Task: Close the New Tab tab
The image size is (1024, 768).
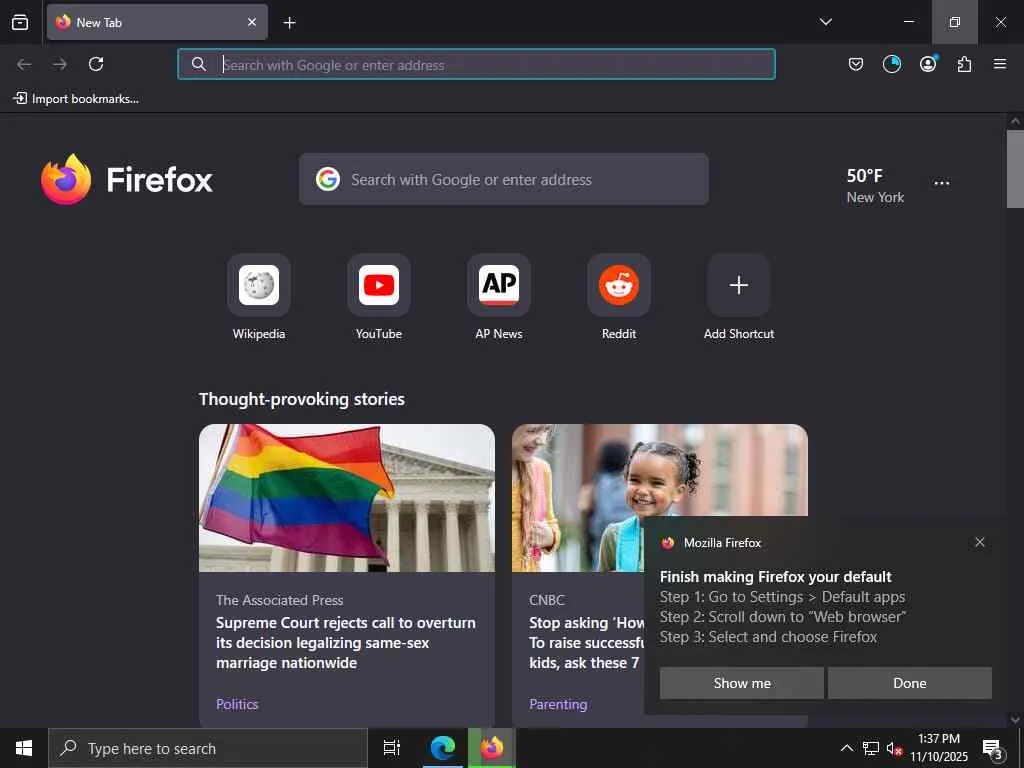Action: coord(252,22)
